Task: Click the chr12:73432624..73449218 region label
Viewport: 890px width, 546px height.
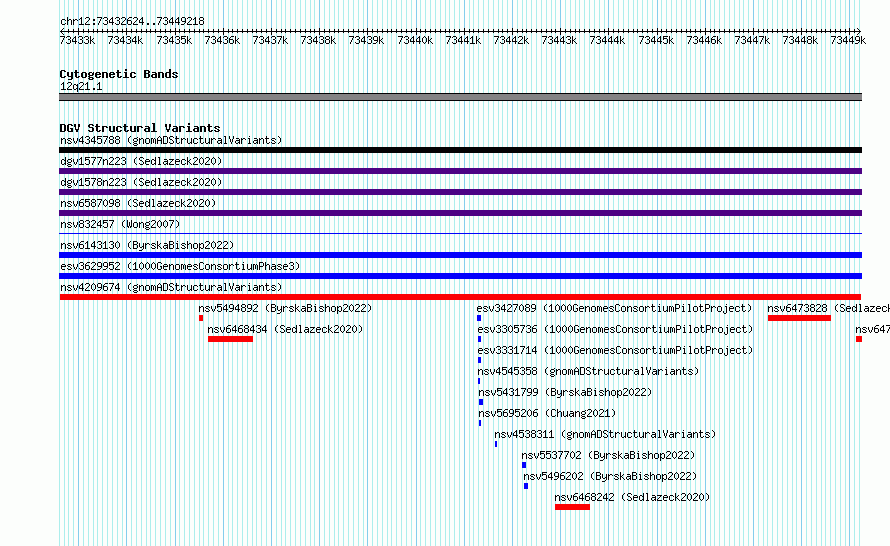Action: point(132,22)
